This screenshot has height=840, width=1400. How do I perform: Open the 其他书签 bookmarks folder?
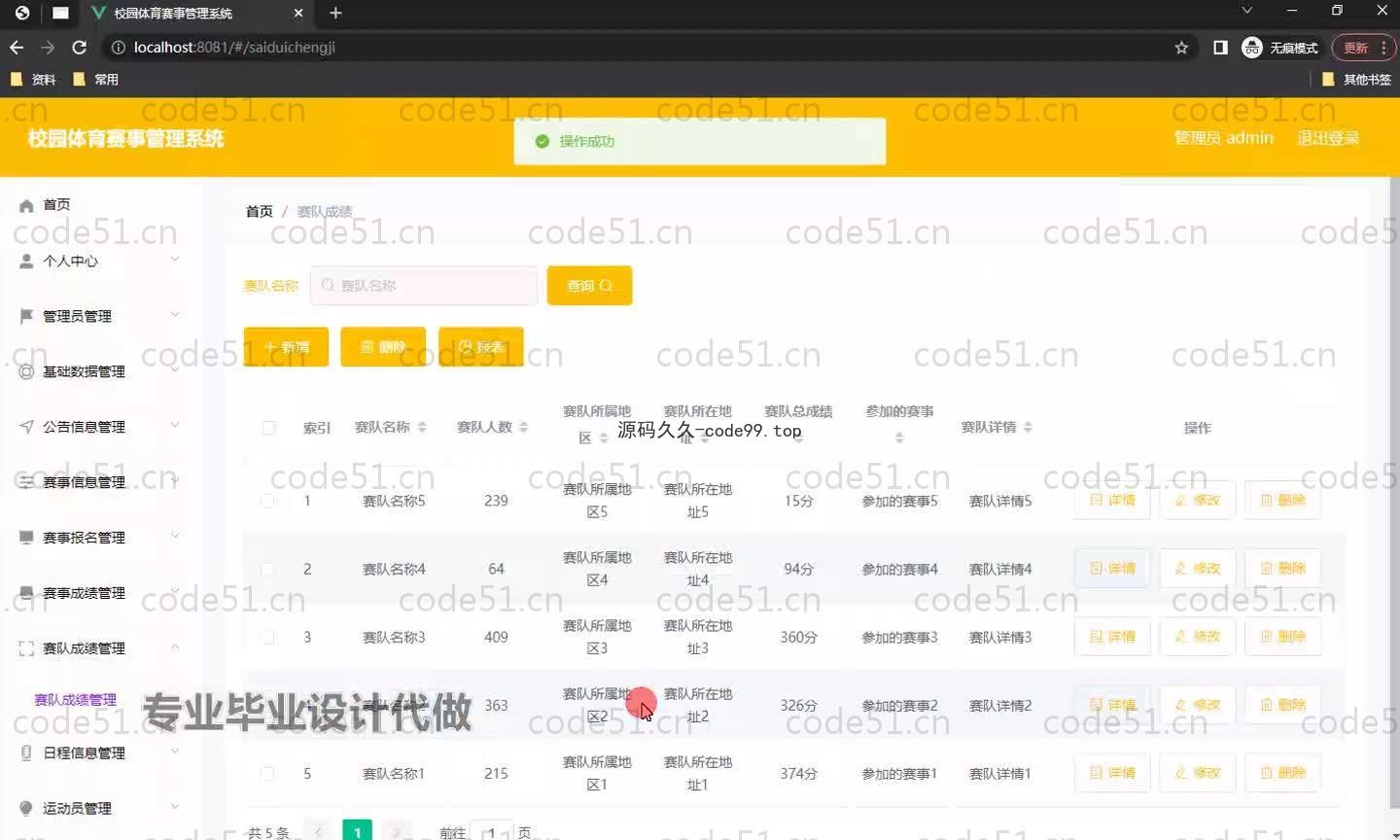click(x=1356, y=80)
